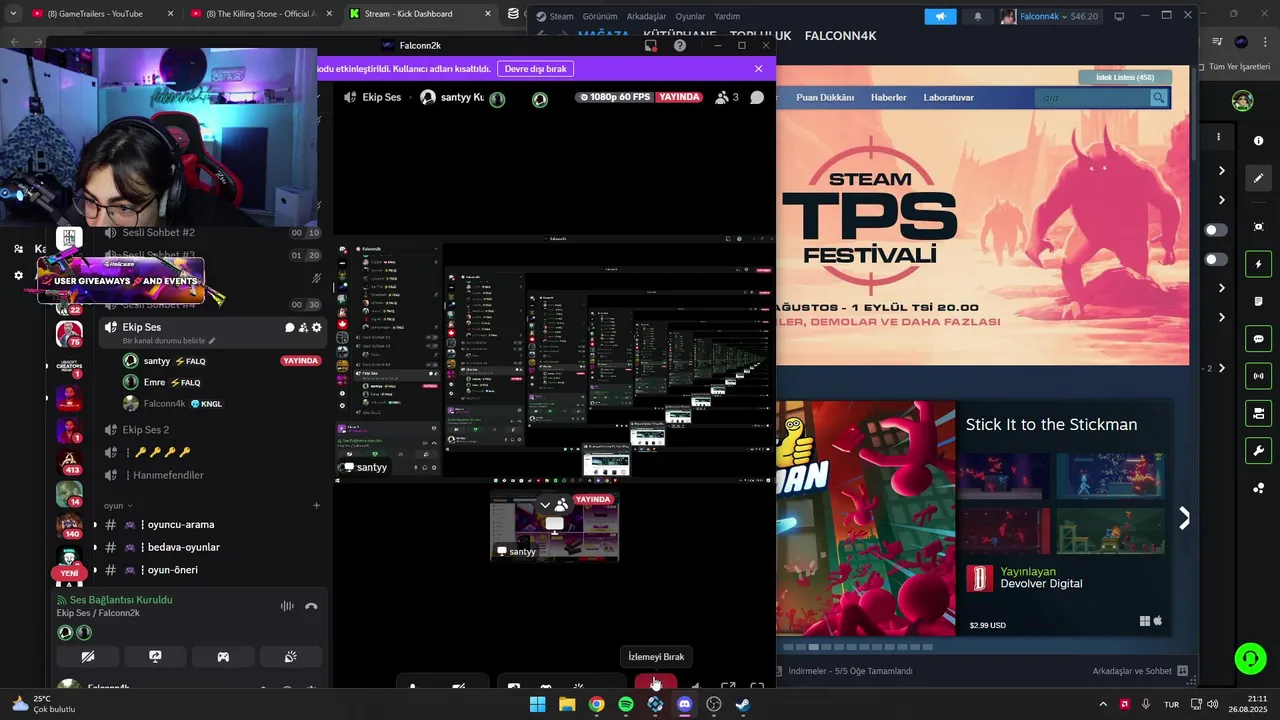Image resolution: width=1280 pixels, height=720 pixels.
Task: Share your screen button in Discord voice panel
Action: (155, 657)
